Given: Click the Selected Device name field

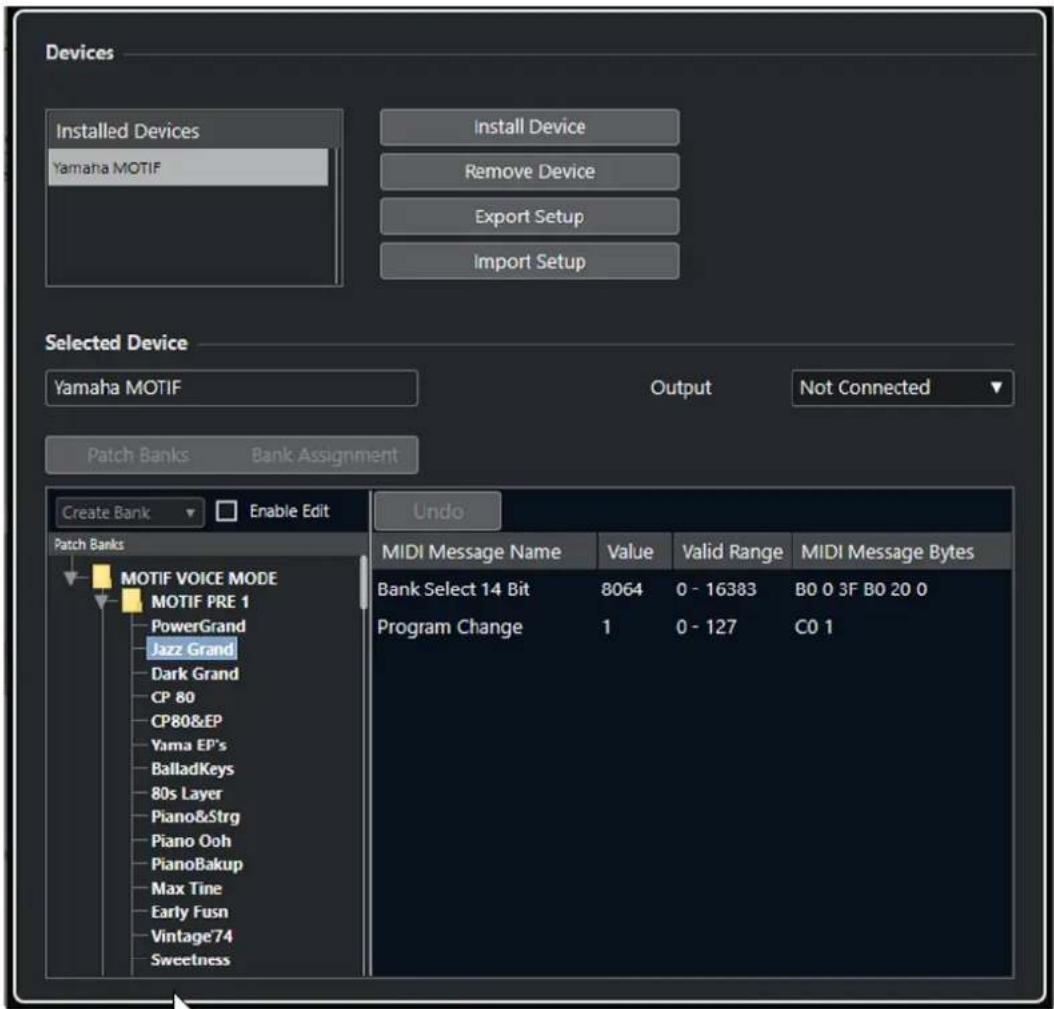Looking at the screenshot, I should (231, 388).
